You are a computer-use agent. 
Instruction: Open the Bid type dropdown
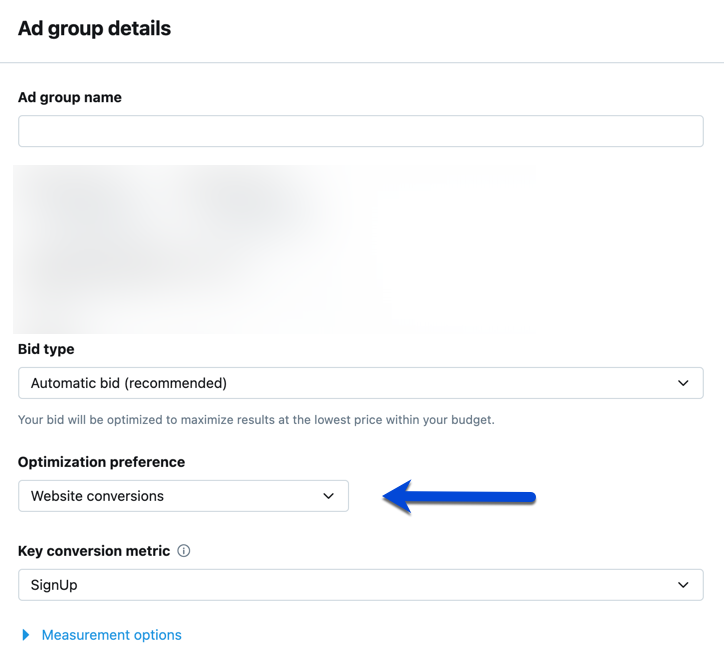pos(360,383)
